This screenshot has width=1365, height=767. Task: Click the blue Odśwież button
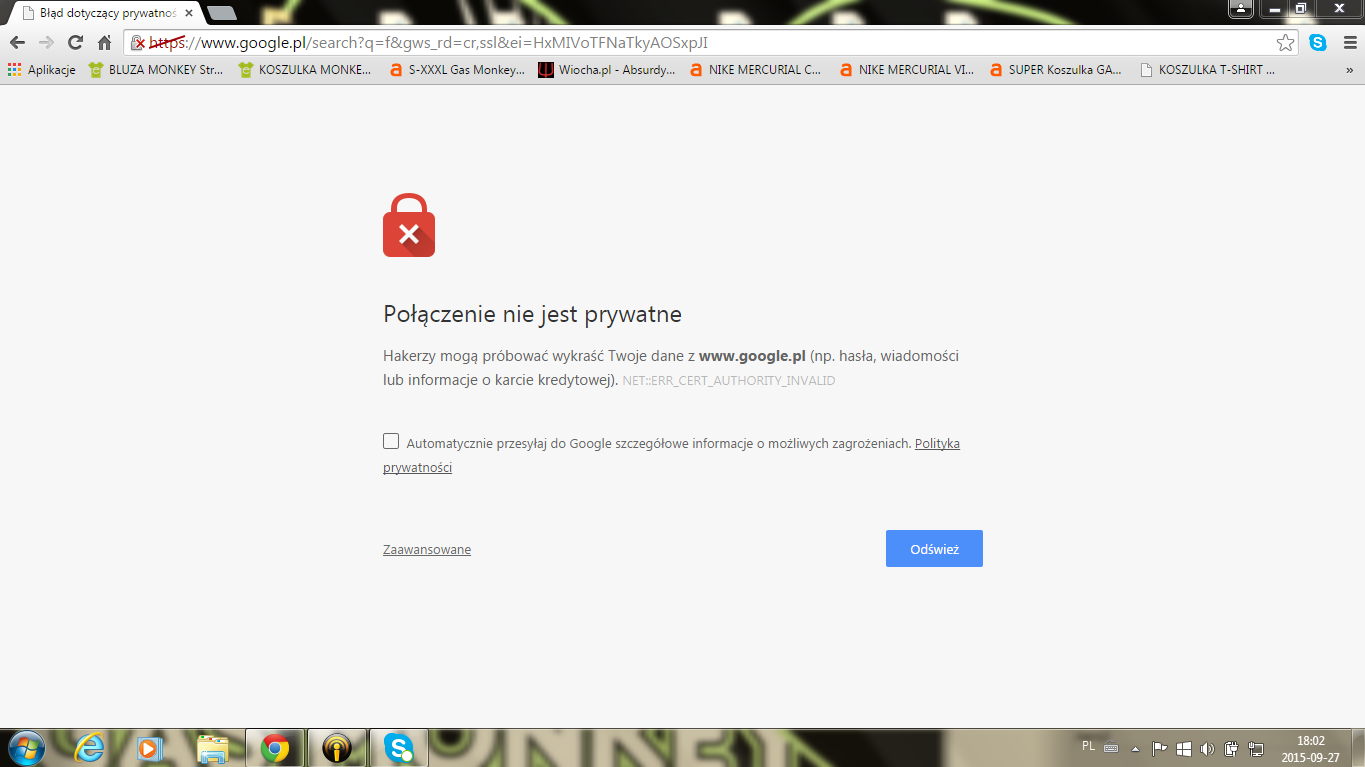tap(934, 548)
